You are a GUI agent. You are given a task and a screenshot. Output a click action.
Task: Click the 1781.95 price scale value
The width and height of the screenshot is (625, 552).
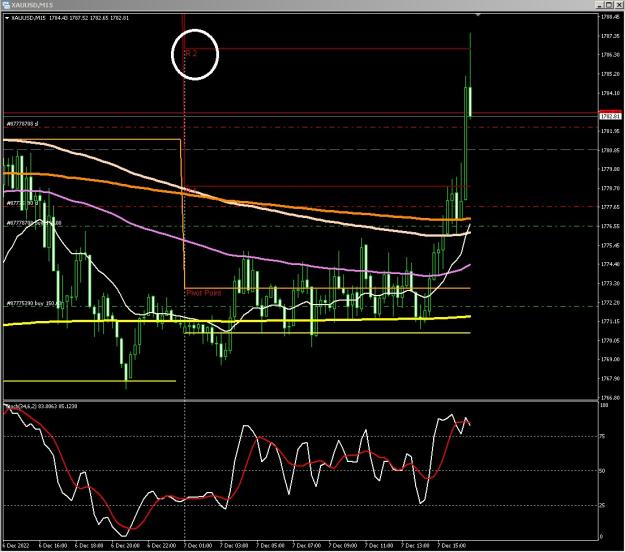[610, 131]
